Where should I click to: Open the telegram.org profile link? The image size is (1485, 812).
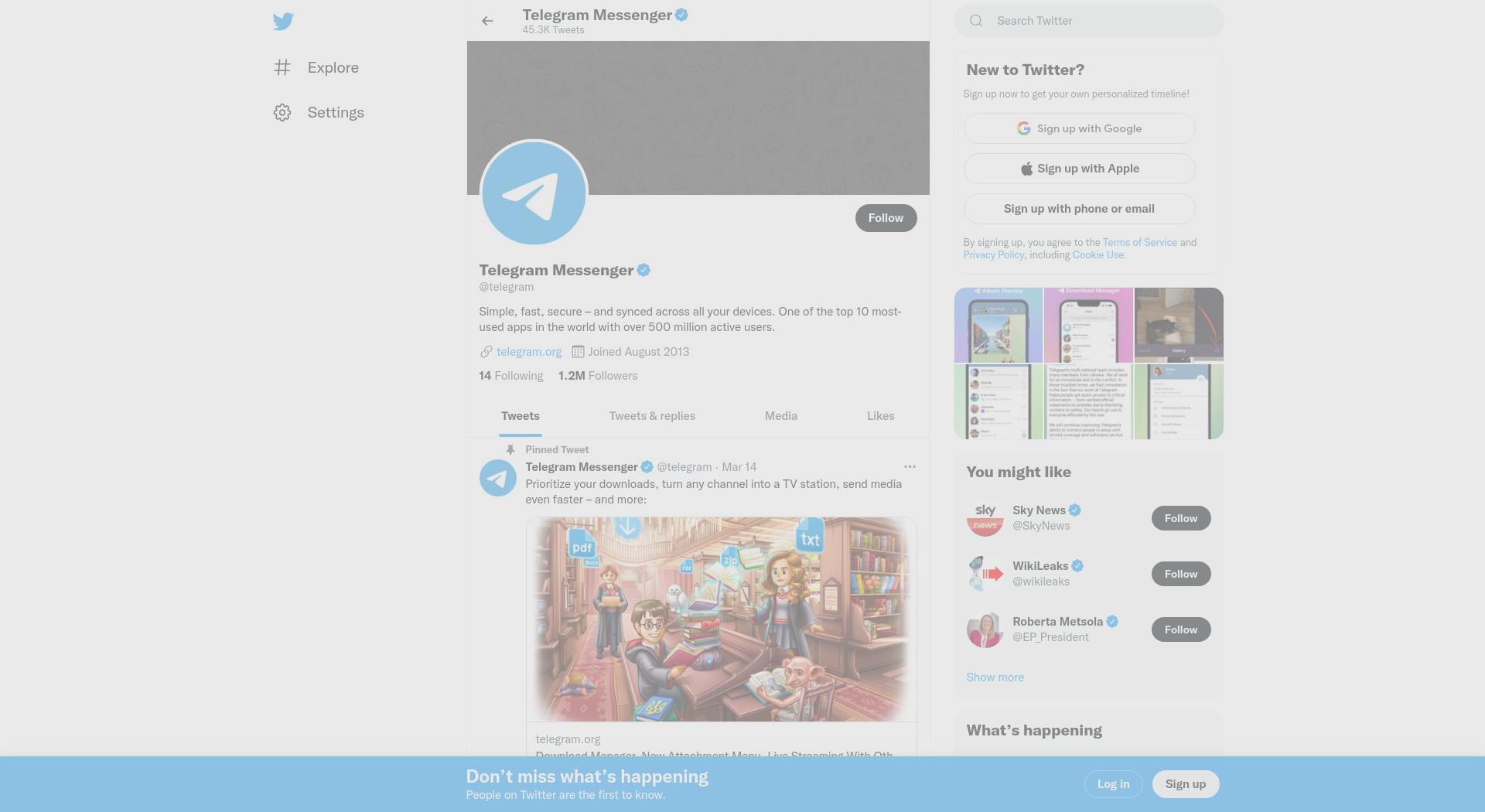529,352
